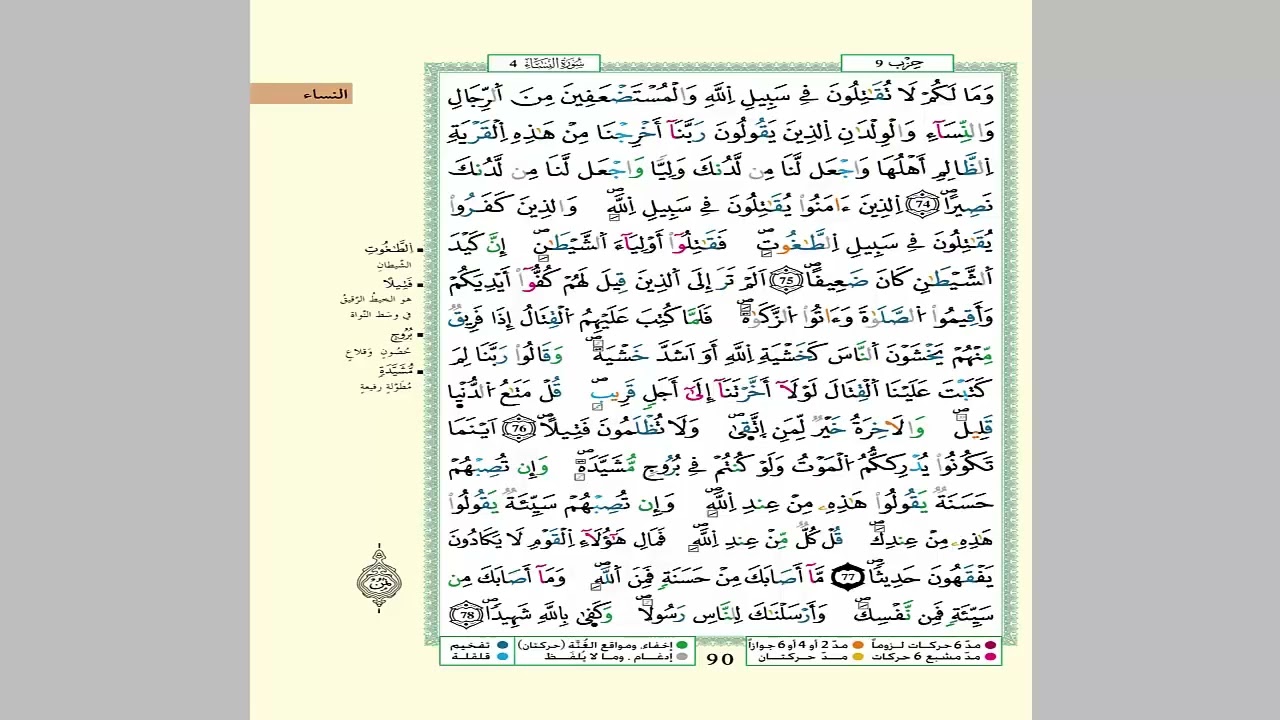Screen dimensions: 1280x720
Task: Click the green إخفاء ومواقع الغنة color dot
Action: click(681, 646)
